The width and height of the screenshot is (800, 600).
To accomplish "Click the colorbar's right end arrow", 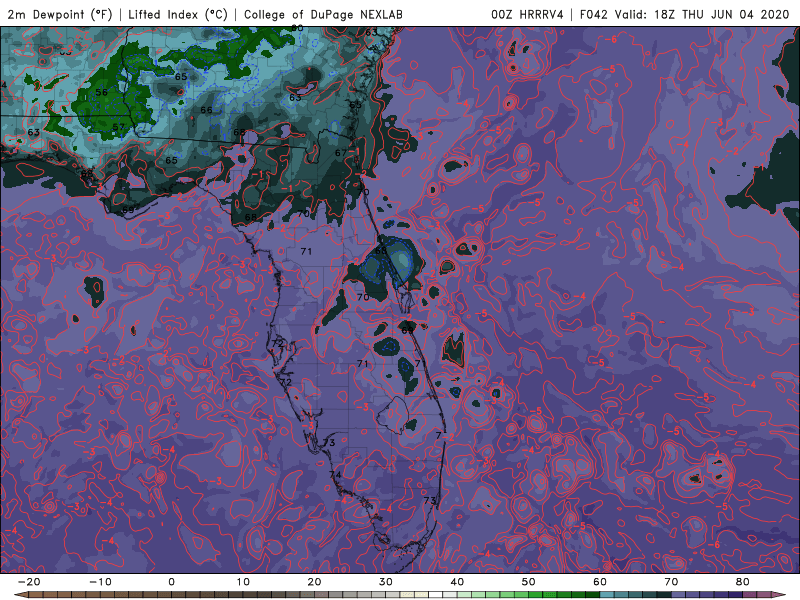I will coord(781,595).
